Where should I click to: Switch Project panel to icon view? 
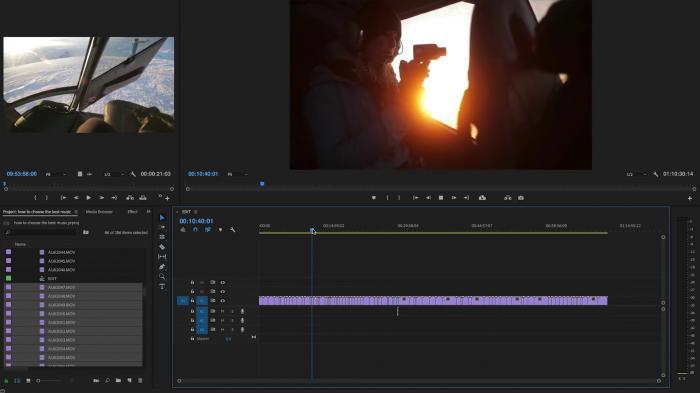click(28, 380)
